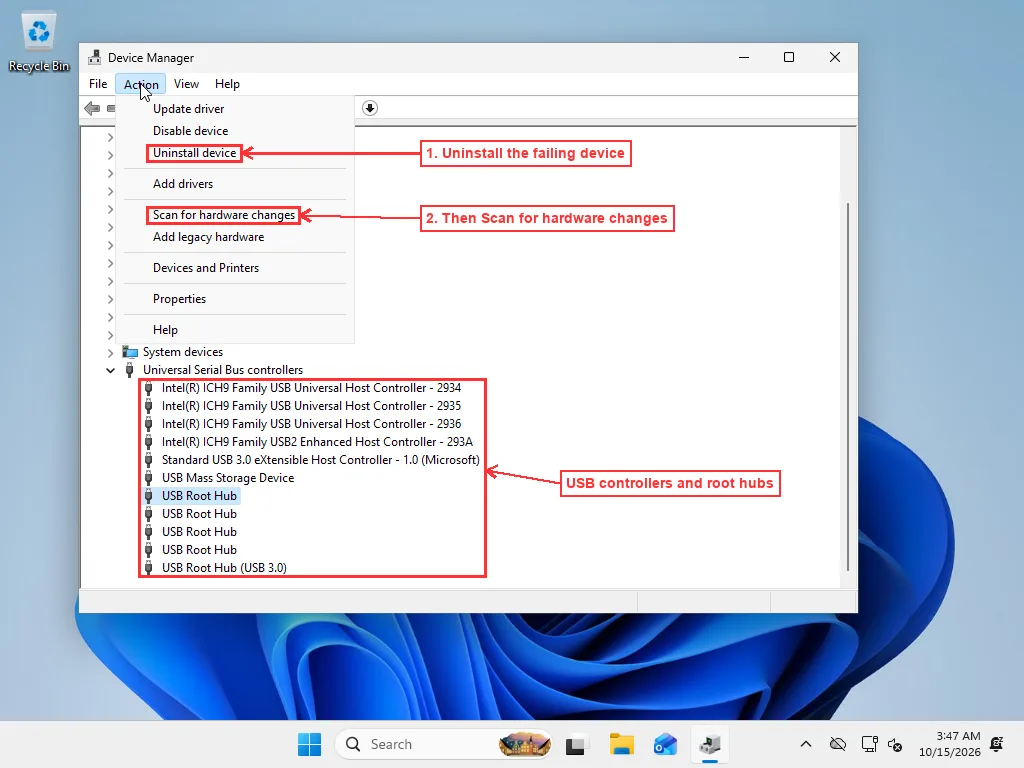Screen dimensions: 1024x768
Task: Select Intel ICH9 Host Controller - 2934
Action: [312, 388]
